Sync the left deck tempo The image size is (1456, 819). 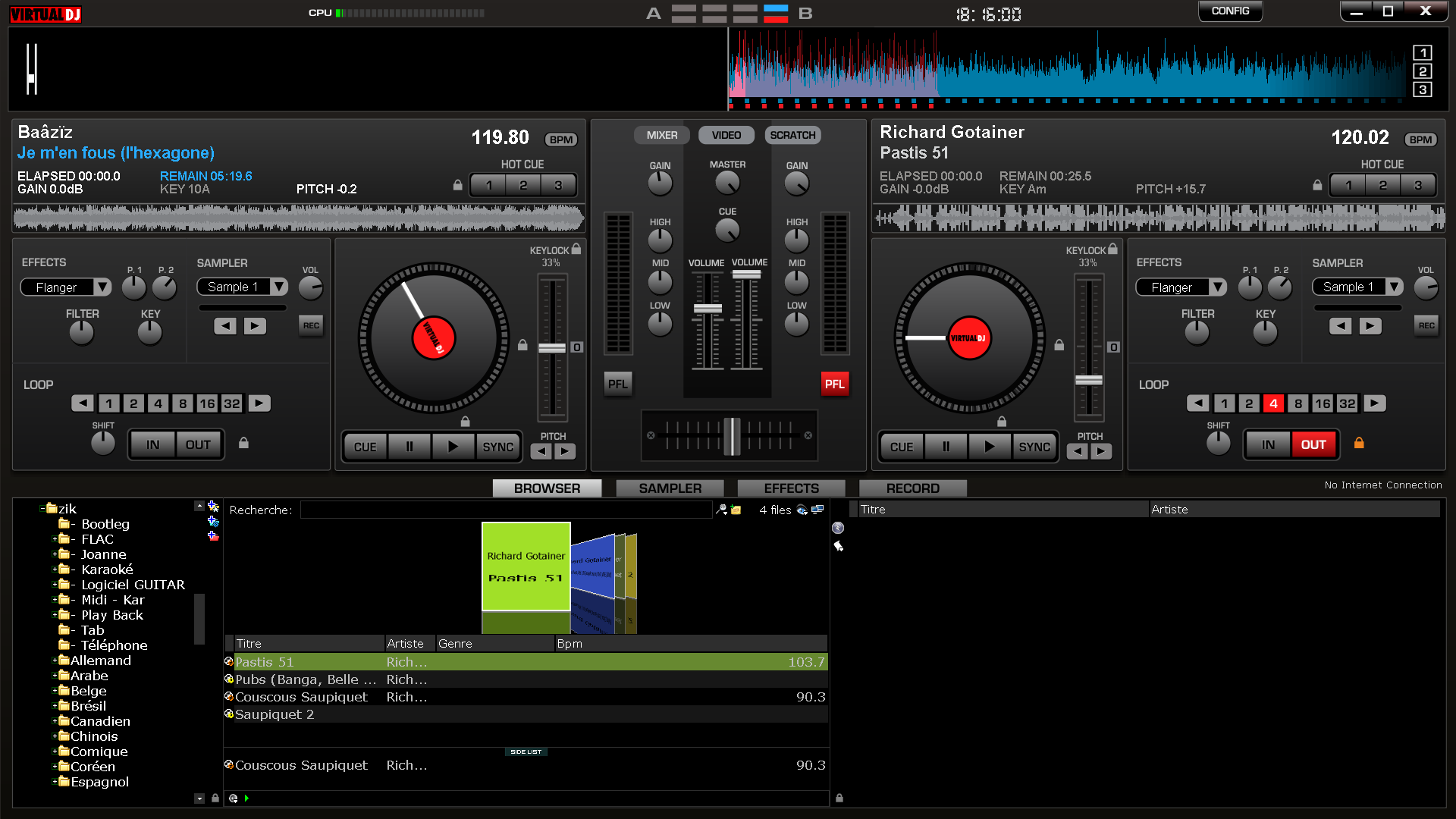(x=498, y=447)
